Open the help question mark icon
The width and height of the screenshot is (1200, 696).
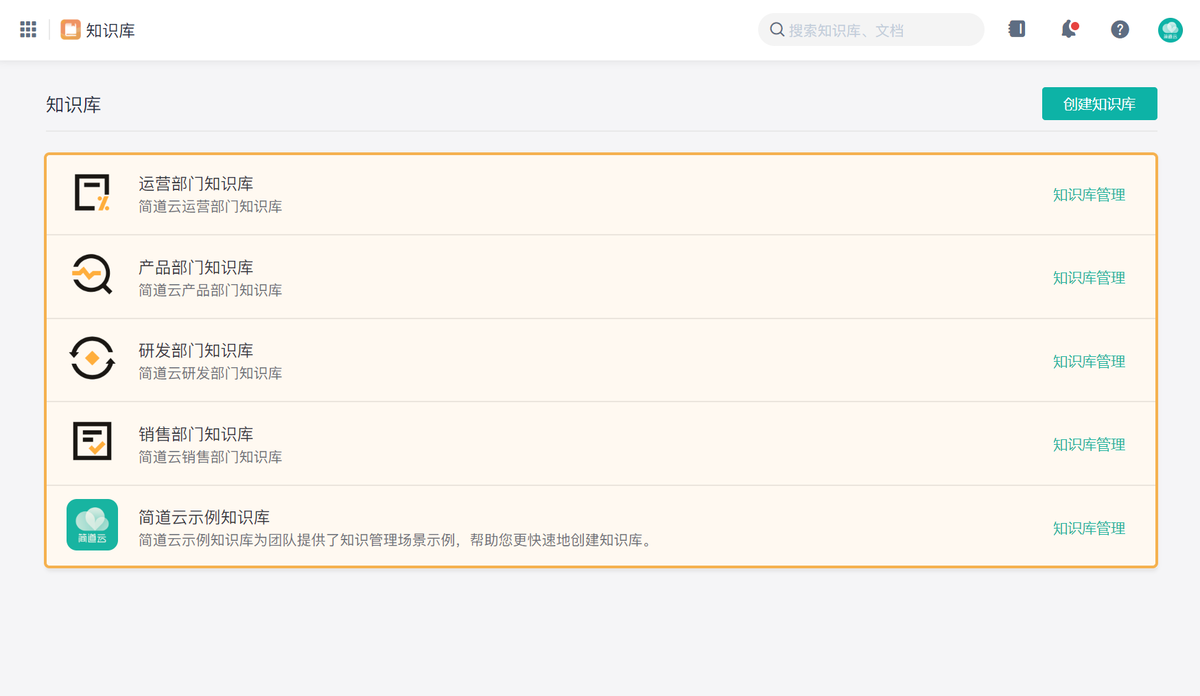[1120, 29]
